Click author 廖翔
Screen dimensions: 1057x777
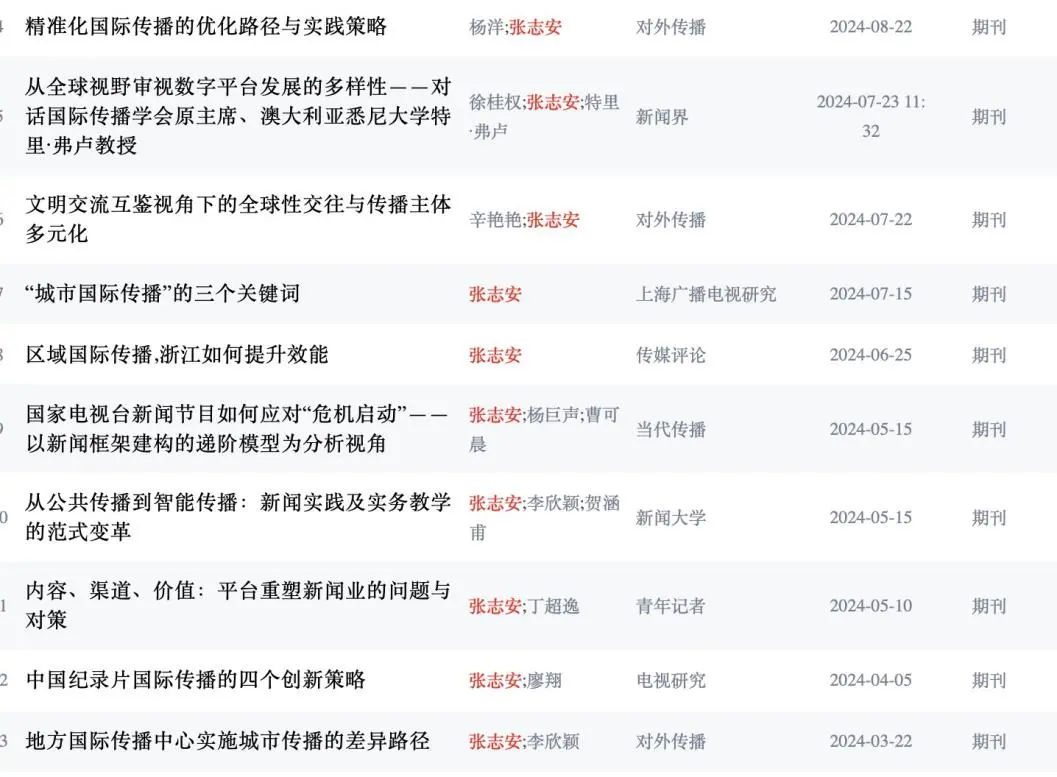pyautogui.click(x=544, y=680)
